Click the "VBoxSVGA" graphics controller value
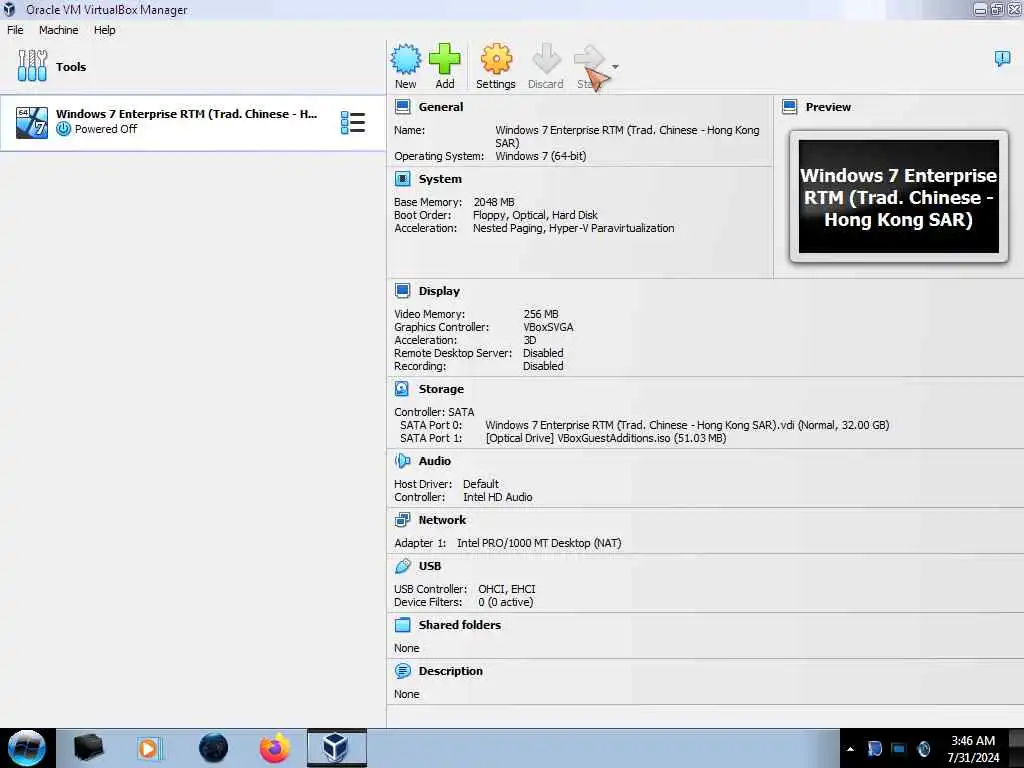The height and width of the screenshot is (768, 1024). [x=548, y=327]
